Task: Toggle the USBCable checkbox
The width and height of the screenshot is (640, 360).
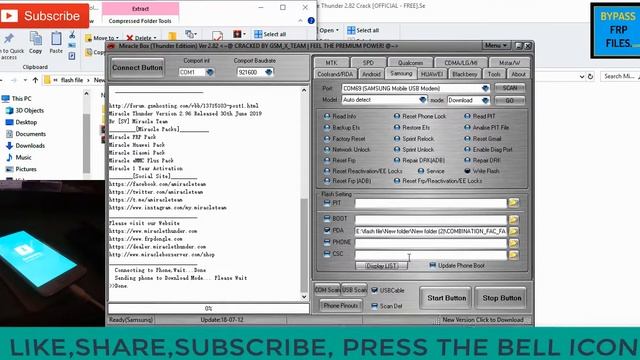Action: pyautogui.click(x=374, y=290)
